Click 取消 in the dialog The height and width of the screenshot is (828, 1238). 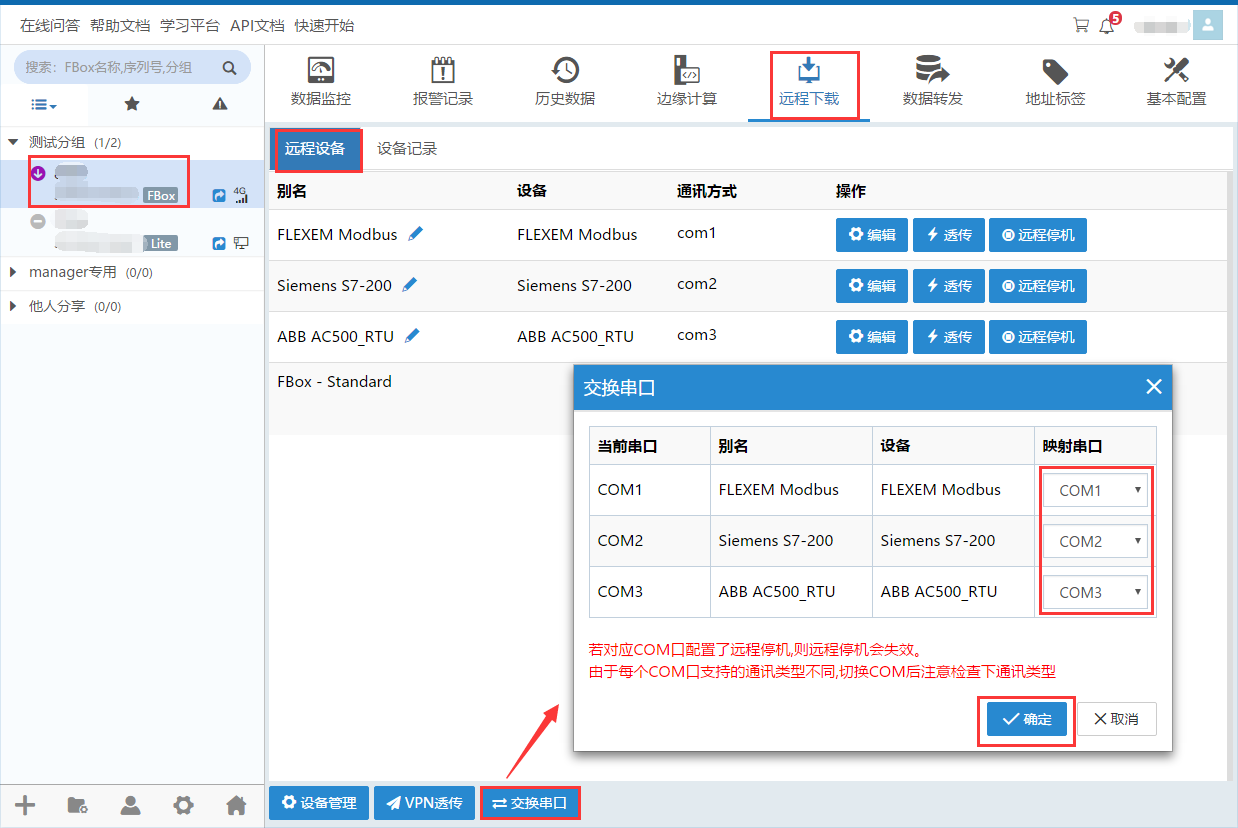[1116, 719]
